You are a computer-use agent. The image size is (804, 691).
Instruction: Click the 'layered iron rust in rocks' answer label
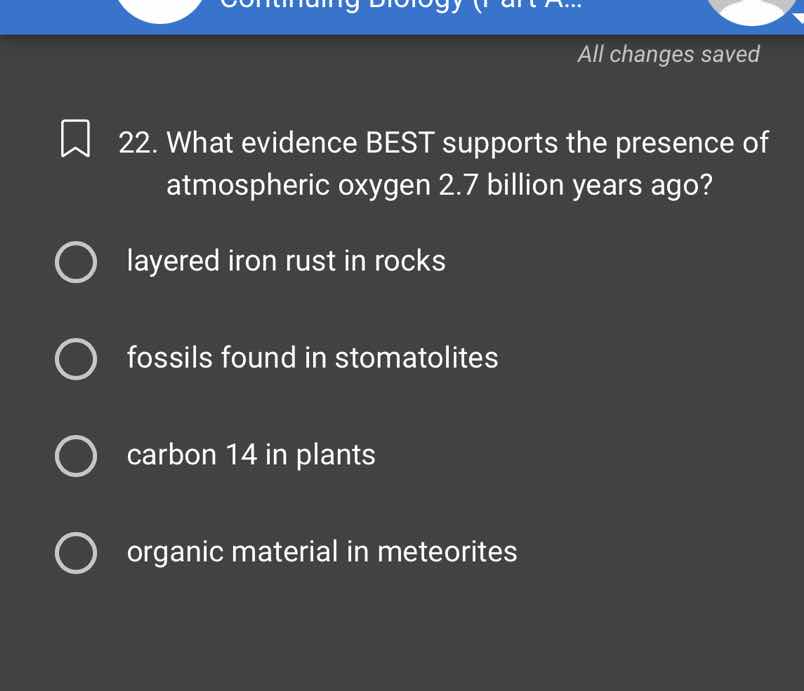click(286, 260)
